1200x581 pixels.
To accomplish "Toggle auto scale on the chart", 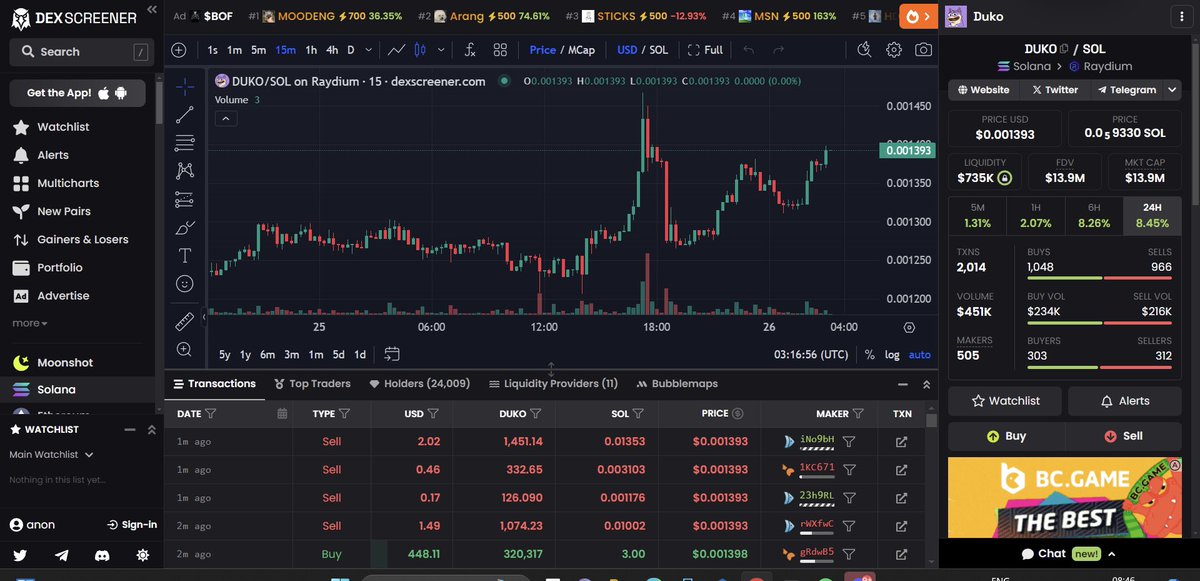I will (920, 354).
